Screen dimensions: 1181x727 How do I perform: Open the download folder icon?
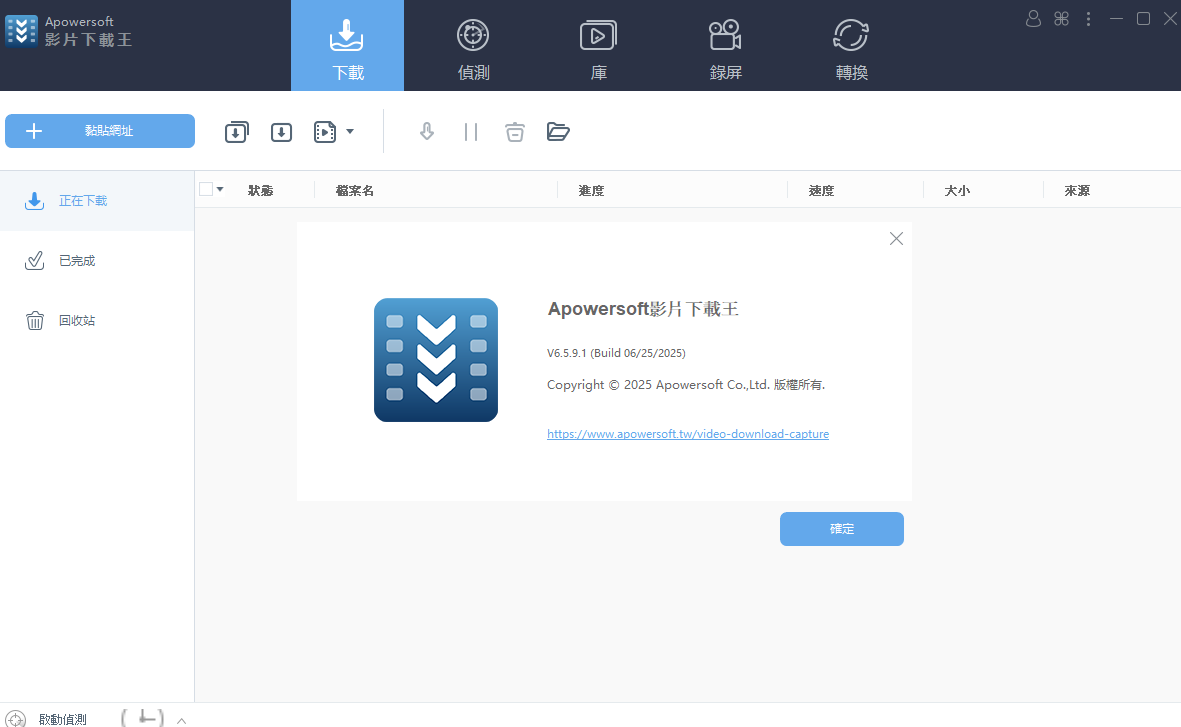pyautogui.click(x=558, y=132)
